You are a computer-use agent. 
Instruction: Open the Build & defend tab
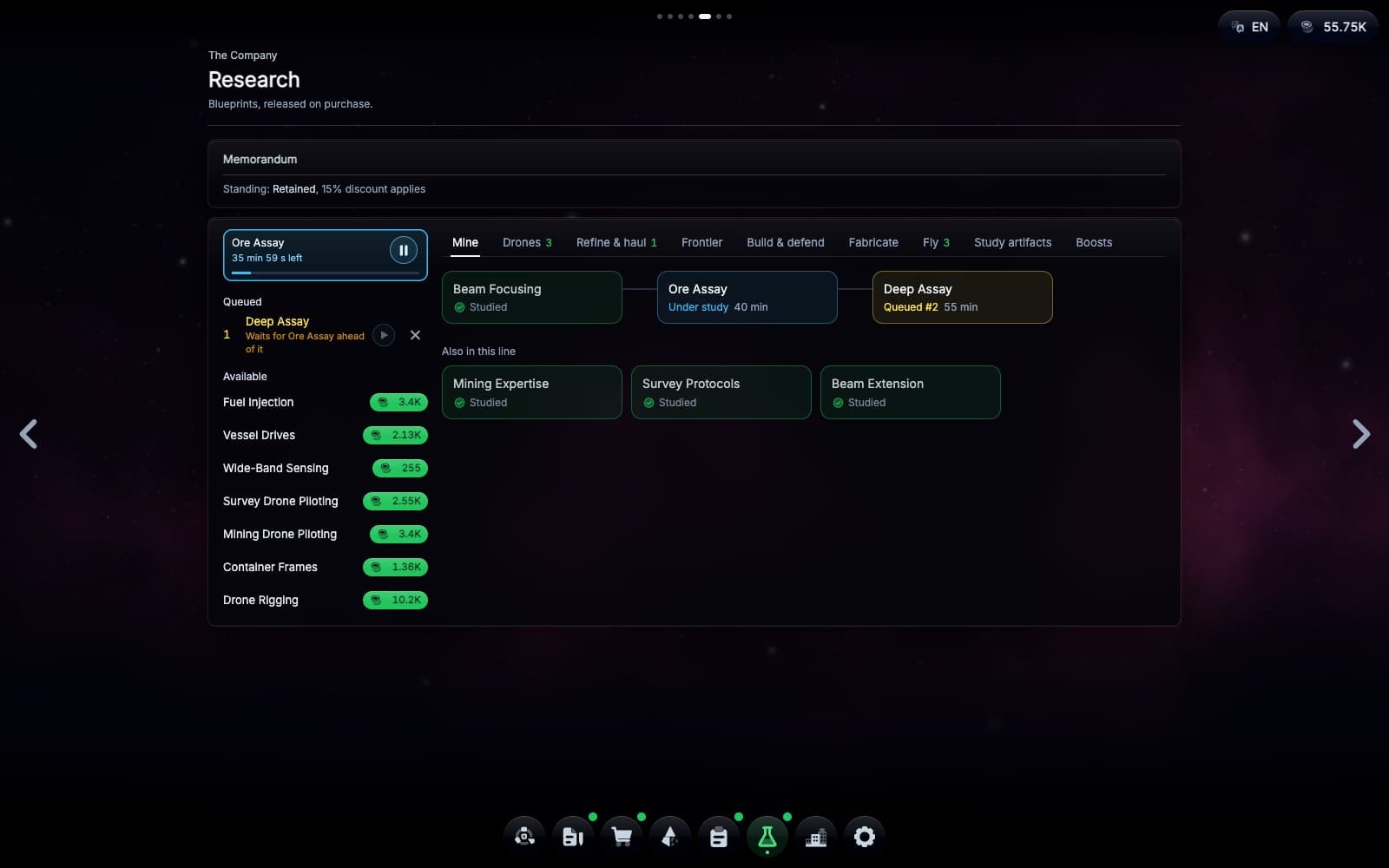786,243
